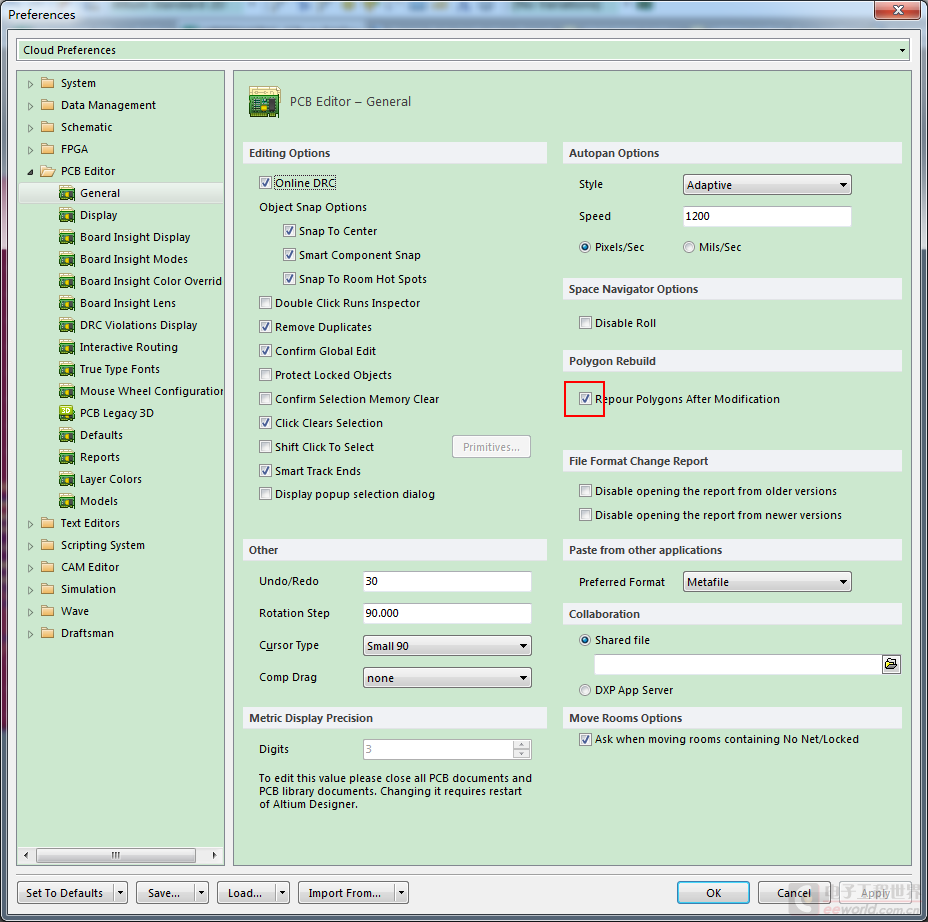Click the CAM Editor folder icon
The image size is (928, 922).
click(x=47, y=567)
